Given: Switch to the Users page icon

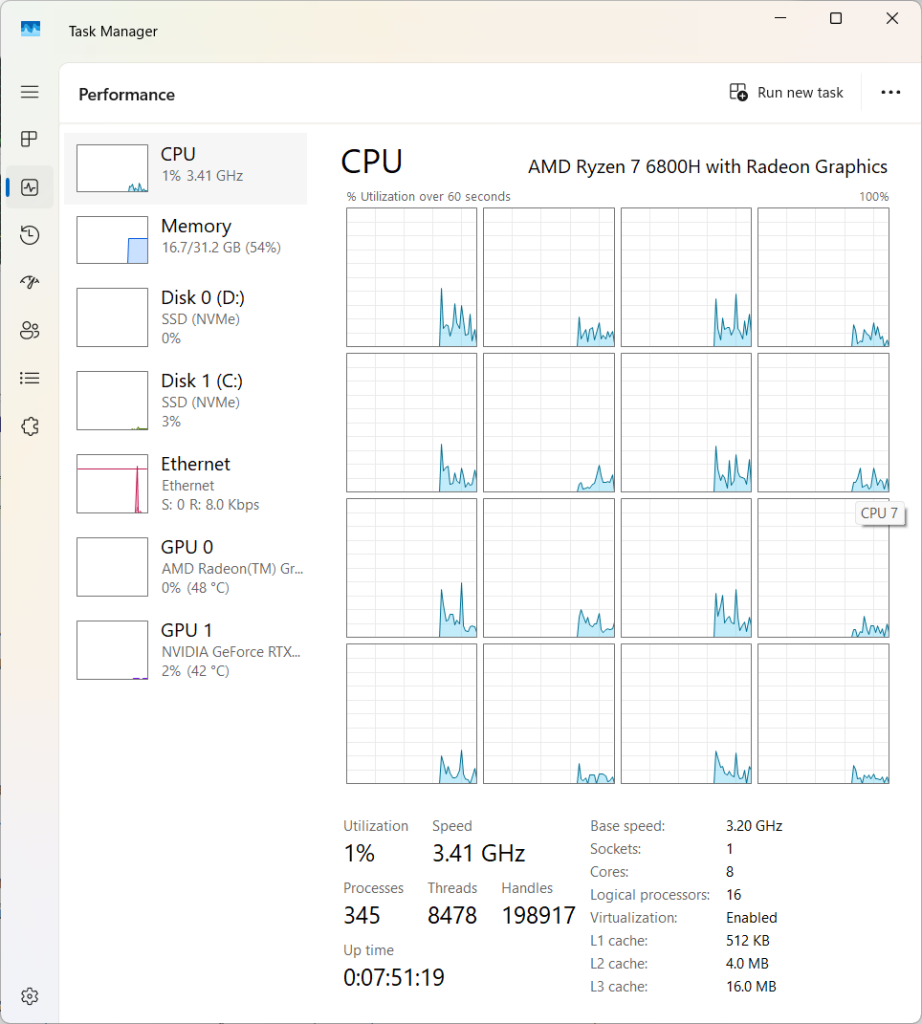Looking at the screenshot, I should click(30, 331).
